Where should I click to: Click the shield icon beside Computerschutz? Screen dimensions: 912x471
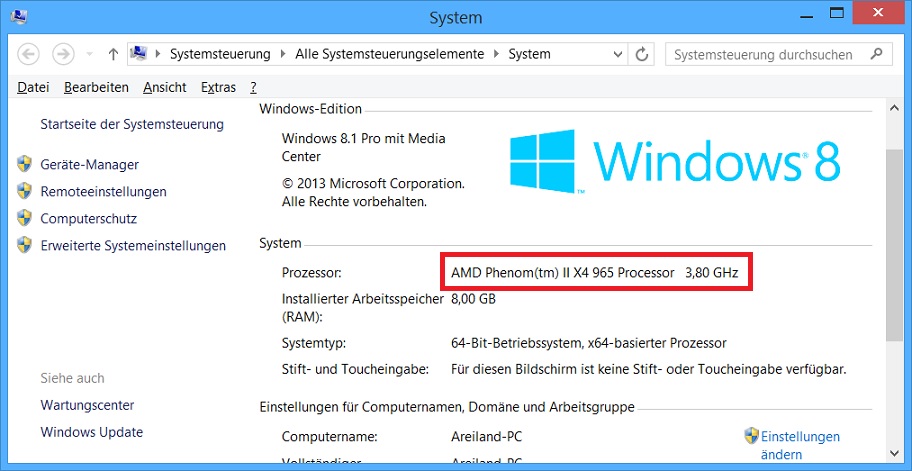coord(24,218)
